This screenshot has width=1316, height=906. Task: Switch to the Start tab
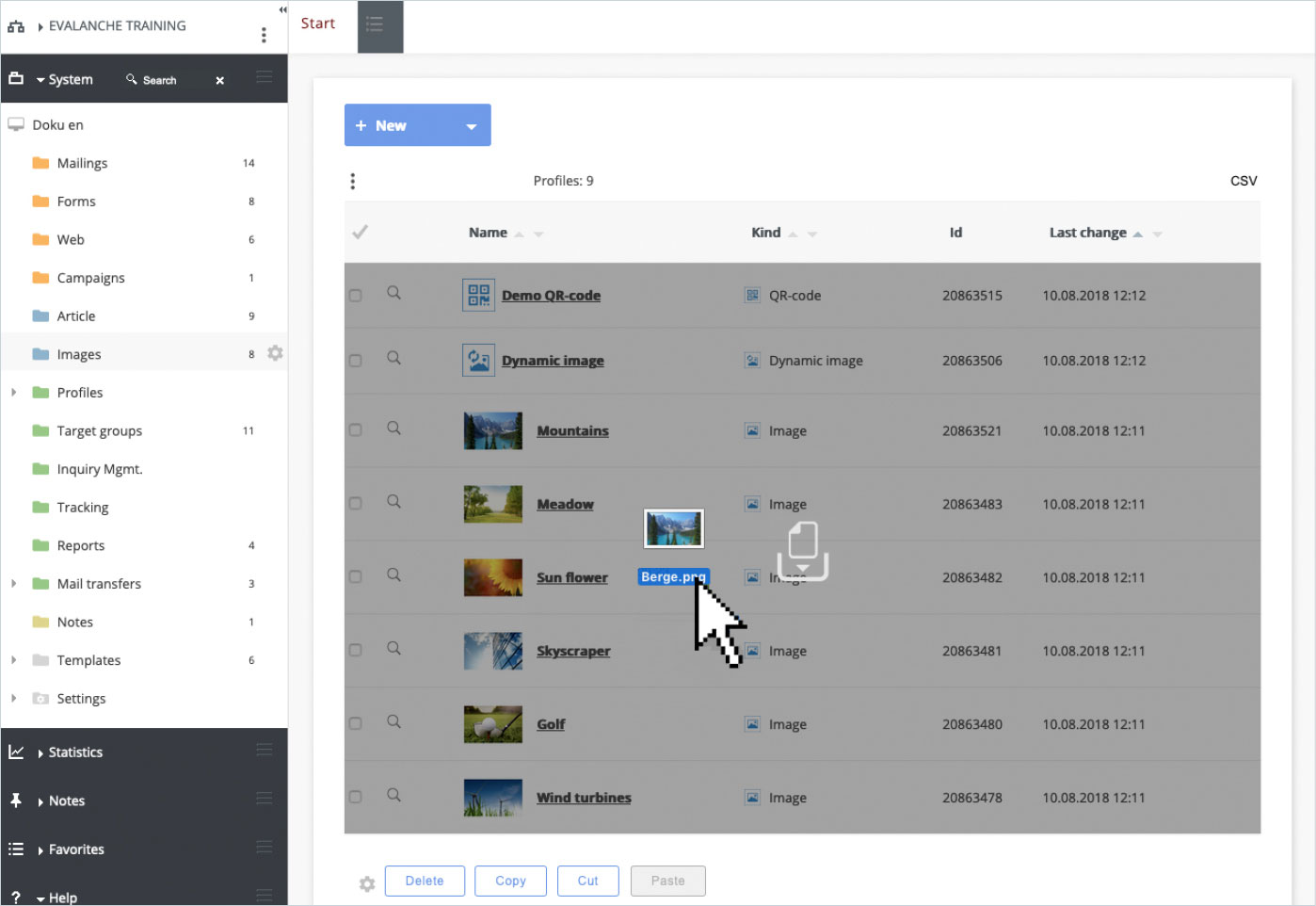point(318,24)
